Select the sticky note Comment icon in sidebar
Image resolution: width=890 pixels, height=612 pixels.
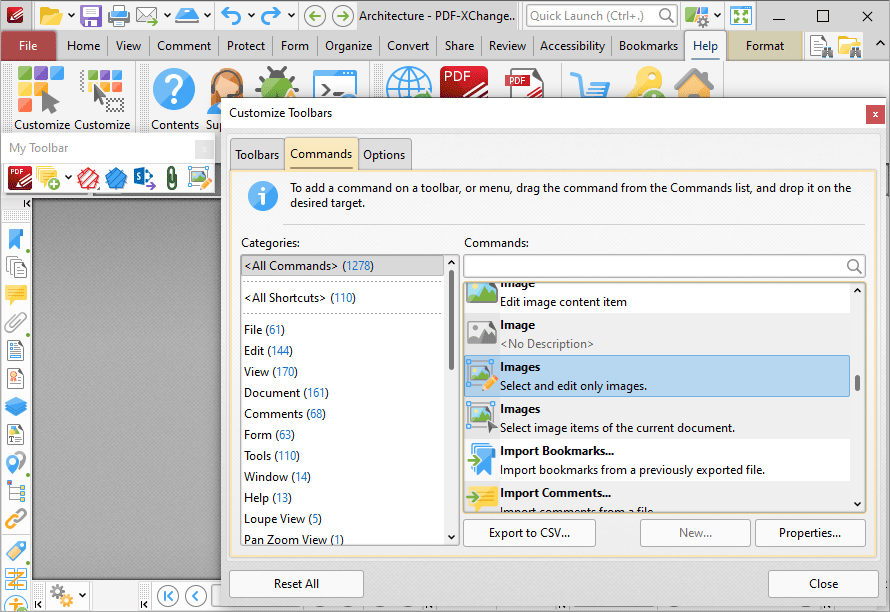click(x=14, y=294)
